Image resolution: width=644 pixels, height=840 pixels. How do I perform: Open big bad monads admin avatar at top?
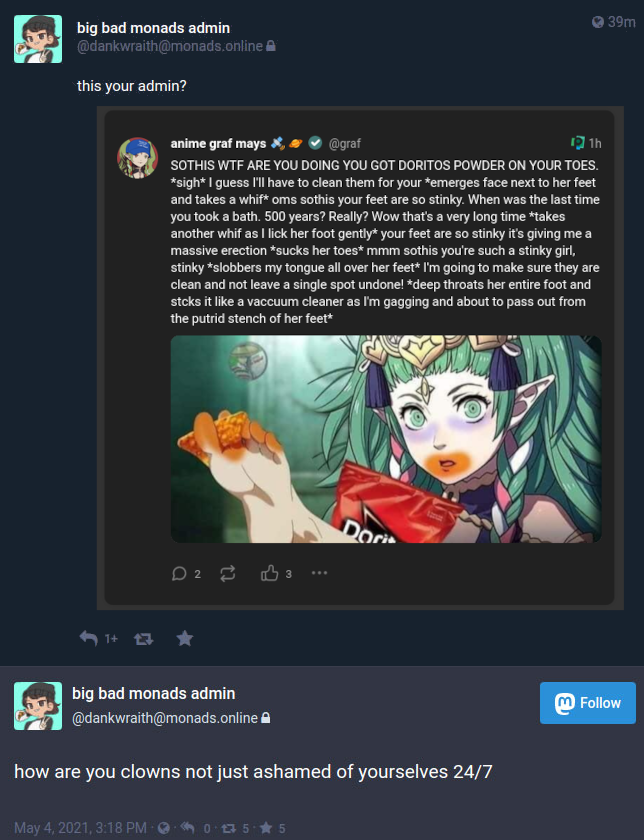[x=38, y=39]
